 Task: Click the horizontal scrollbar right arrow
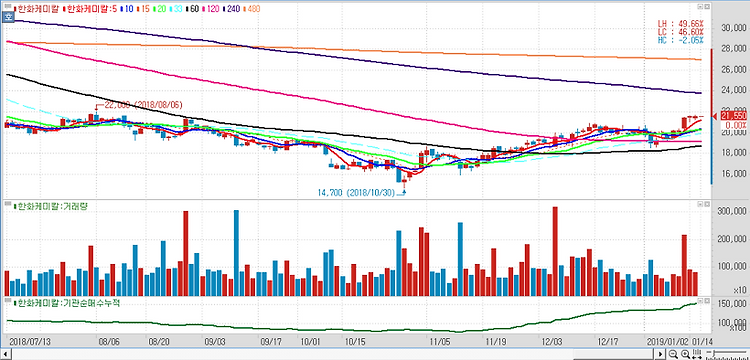click(661, 354)
